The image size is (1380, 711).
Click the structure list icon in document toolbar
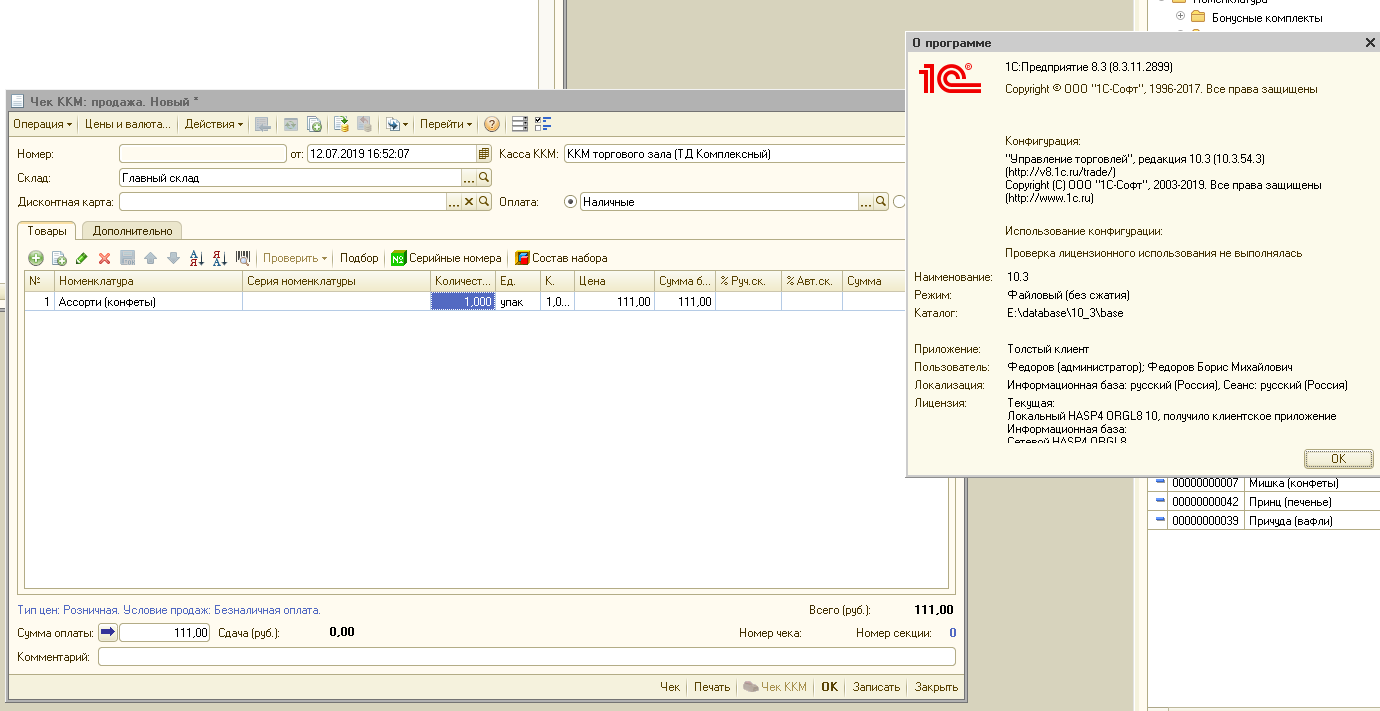pyautogui.click(x=520, y=125)
